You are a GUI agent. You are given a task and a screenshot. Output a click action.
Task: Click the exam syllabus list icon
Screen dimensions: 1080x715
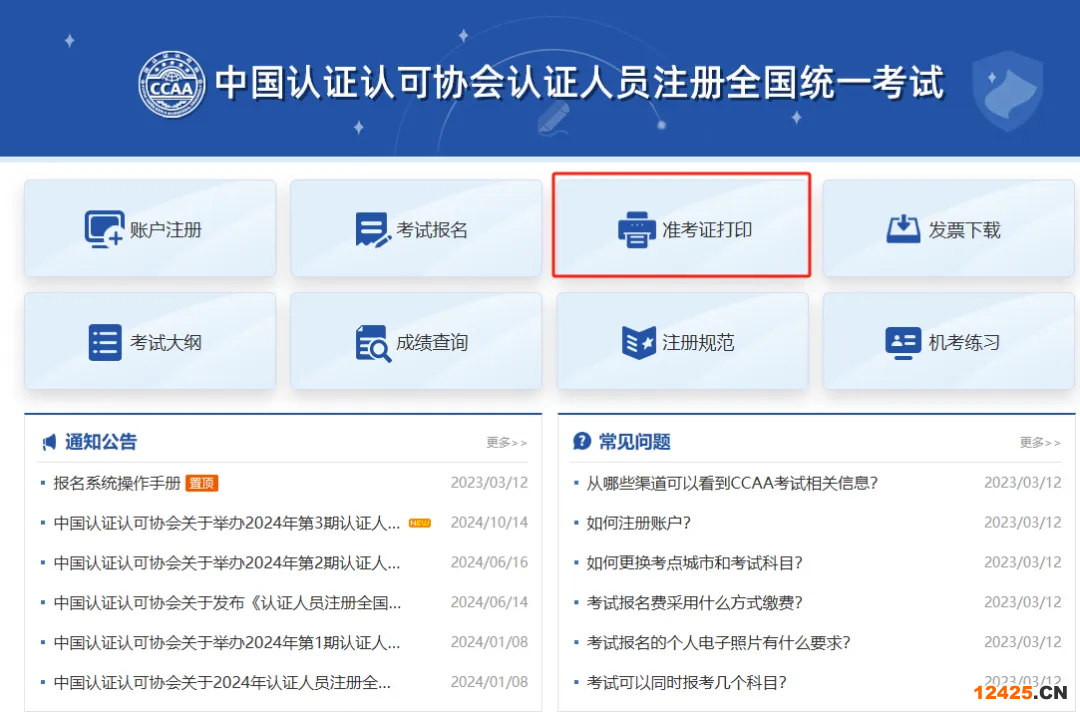[105, 342]
